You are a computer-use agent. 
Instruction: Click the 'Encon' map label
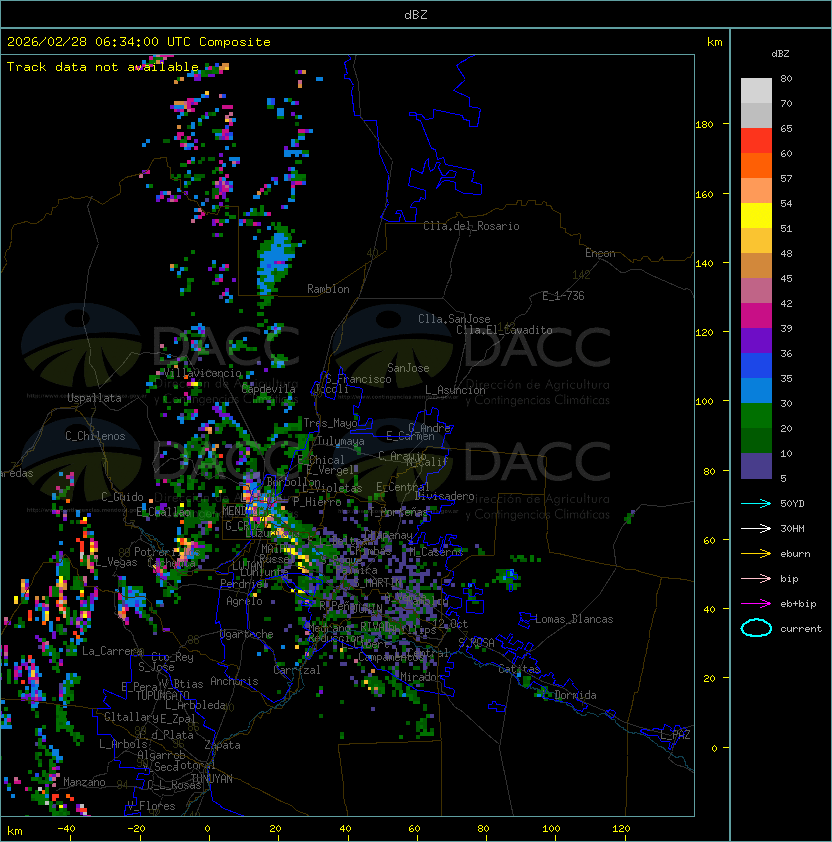pos(600,253)
